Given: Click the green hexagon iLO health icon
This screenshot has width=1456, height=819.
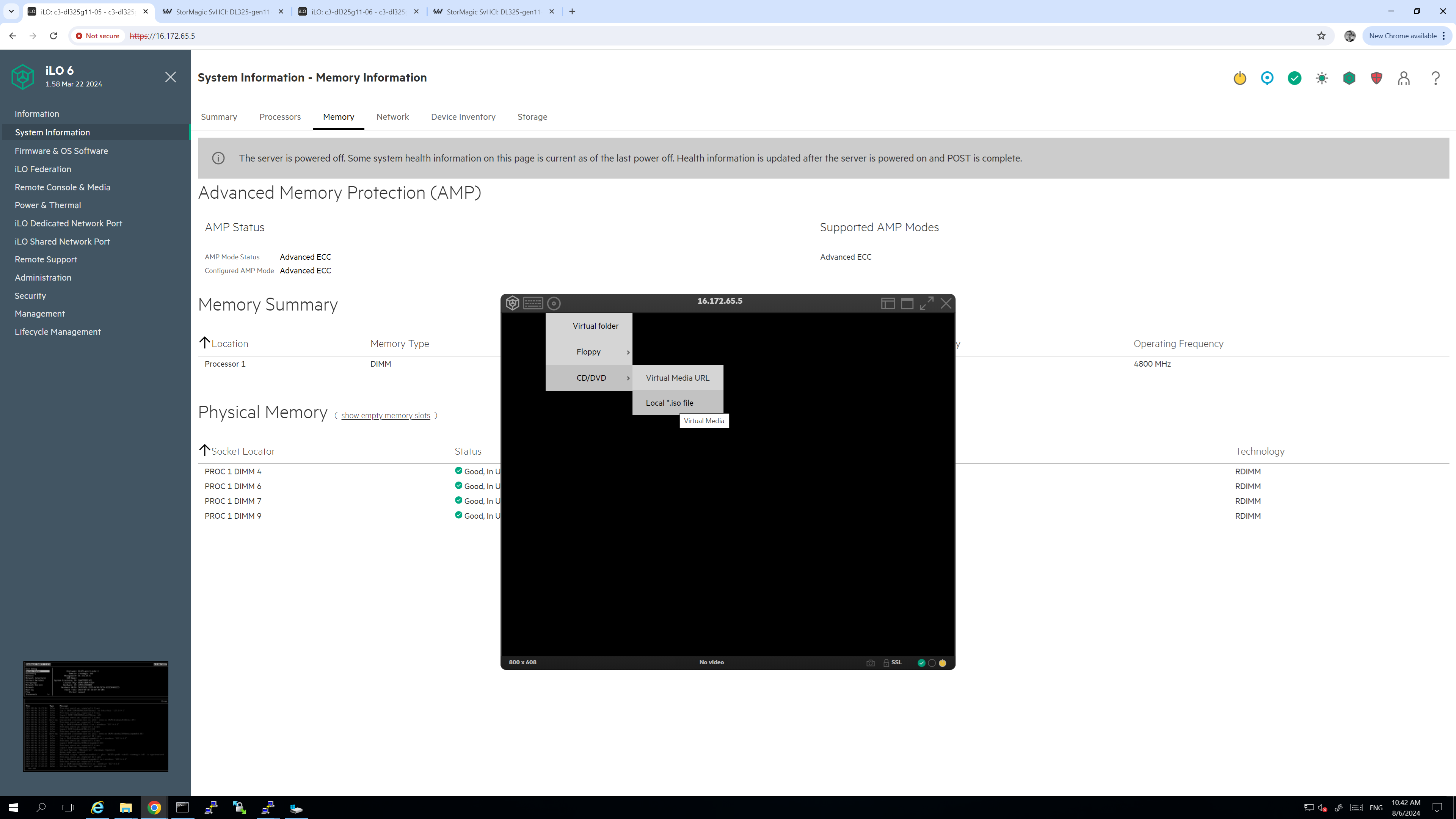Looking at the screenshot, I should pyautogui.click(x=1349, y=78).
